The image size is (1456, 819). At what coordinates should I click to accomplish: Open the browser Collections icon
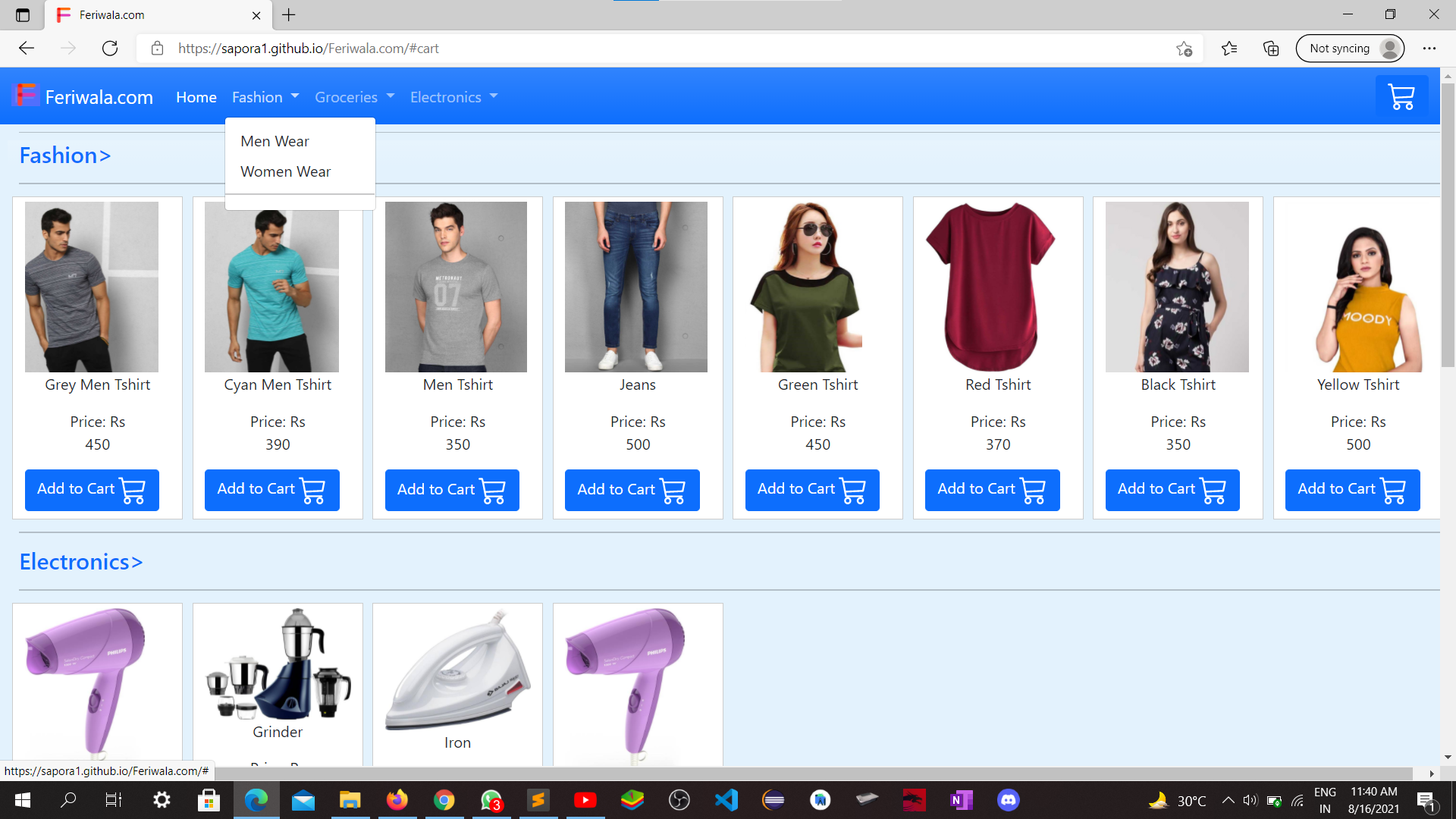pyautogui.click(x=1271, y=49)
